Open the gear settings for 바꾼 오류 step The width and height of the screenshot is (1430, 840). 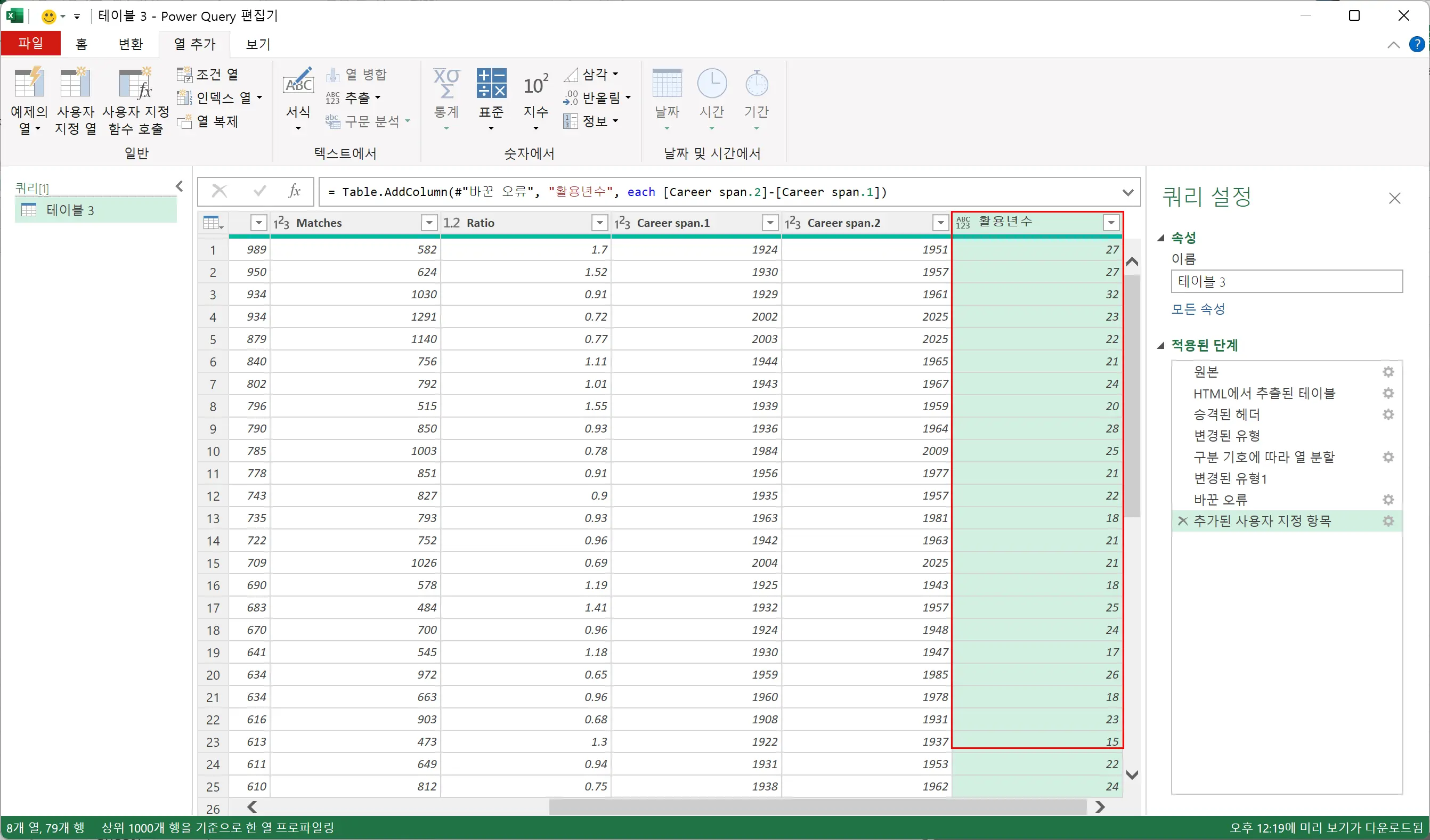pos(1388,500)
